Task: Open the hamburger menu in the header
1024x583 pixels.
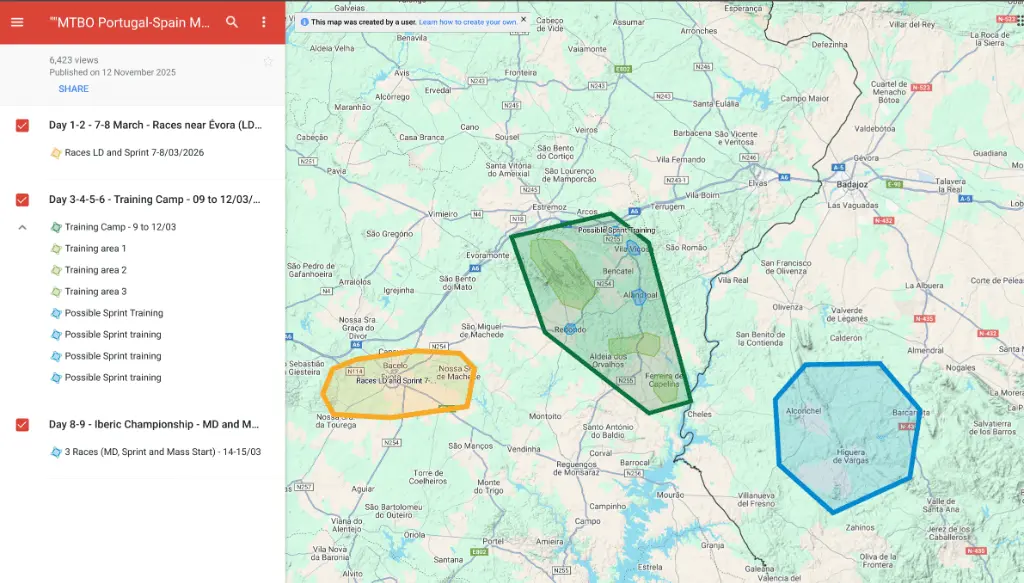Action: pos(17,22)
